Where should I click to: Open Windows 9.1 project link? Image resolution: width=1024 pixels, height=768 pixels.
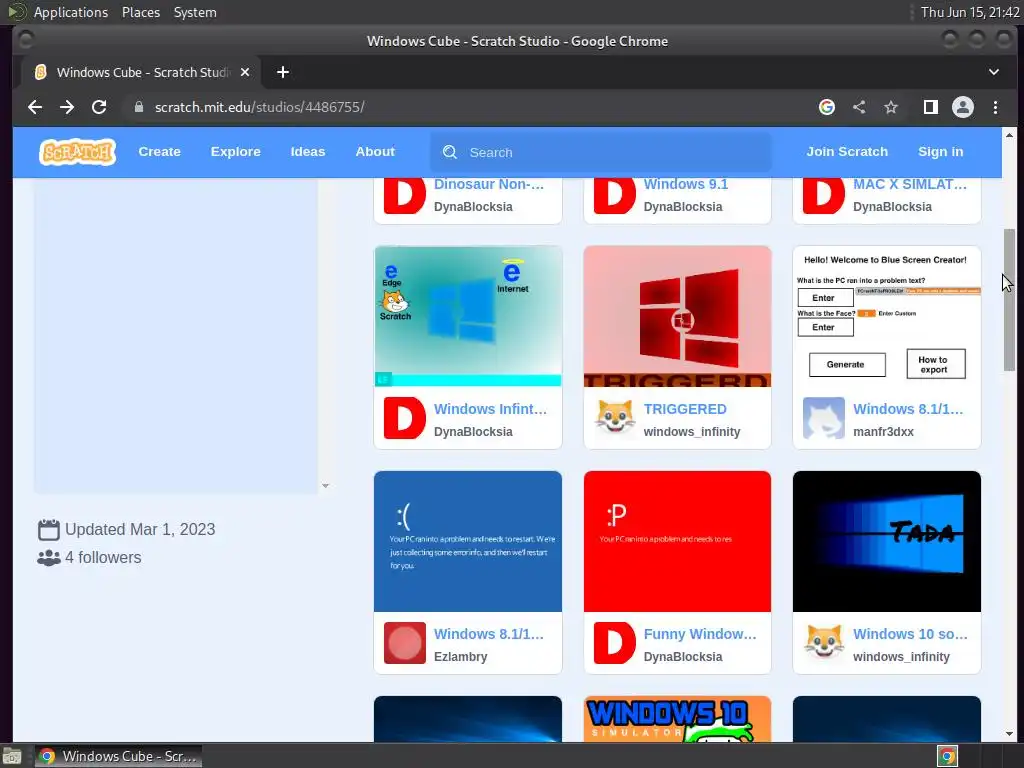pos(686,184)
